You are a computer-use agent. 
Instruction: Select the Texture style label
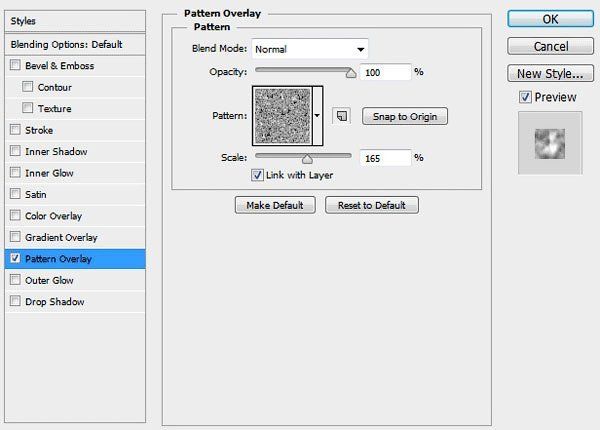[54, 109]
